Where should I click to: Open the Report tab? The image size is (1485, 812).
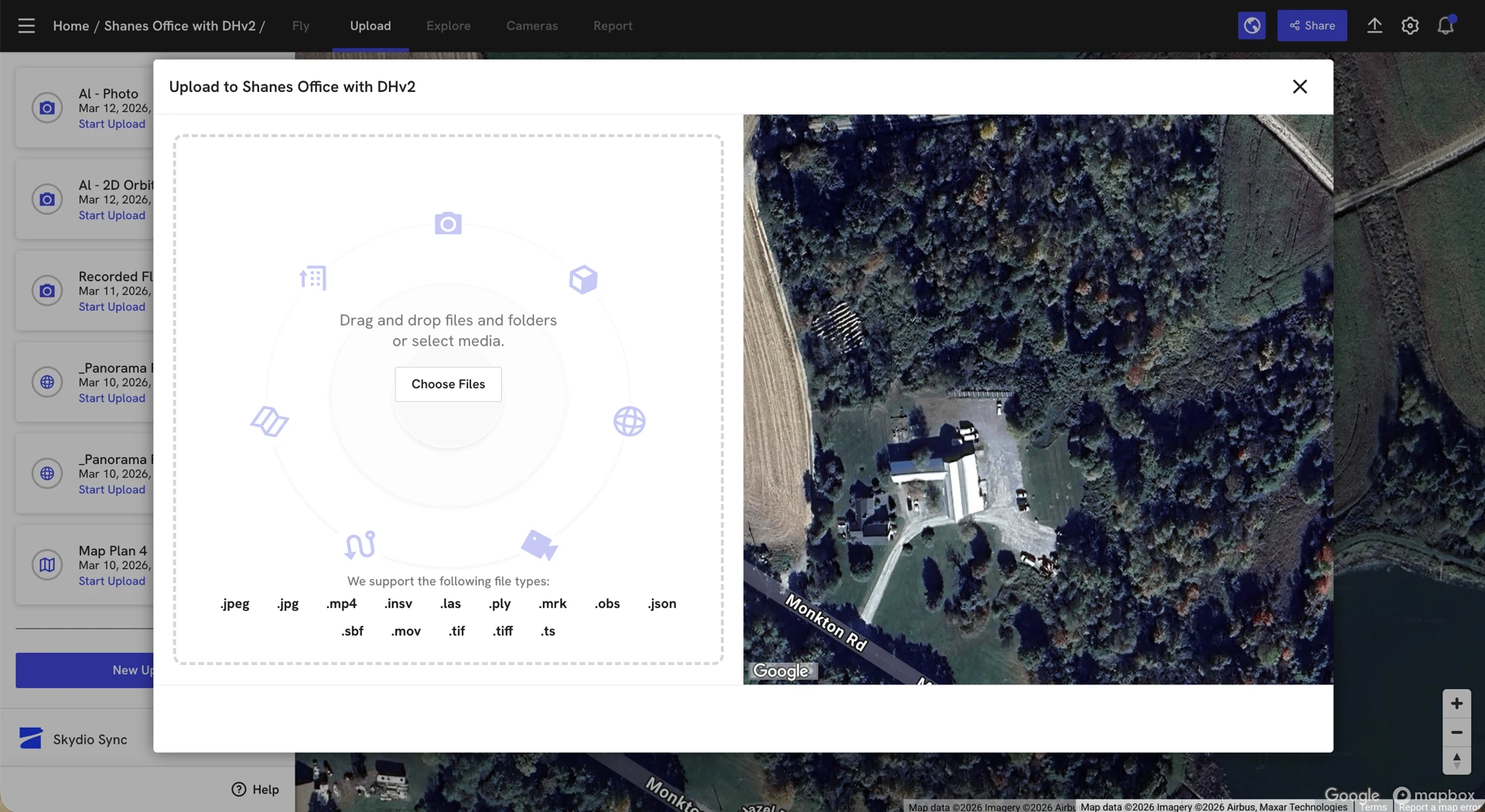pos(613,26)
